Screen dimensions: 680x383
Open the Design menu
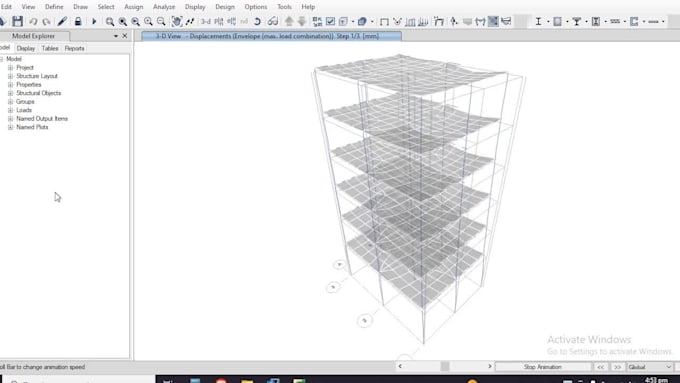point(225,7)
